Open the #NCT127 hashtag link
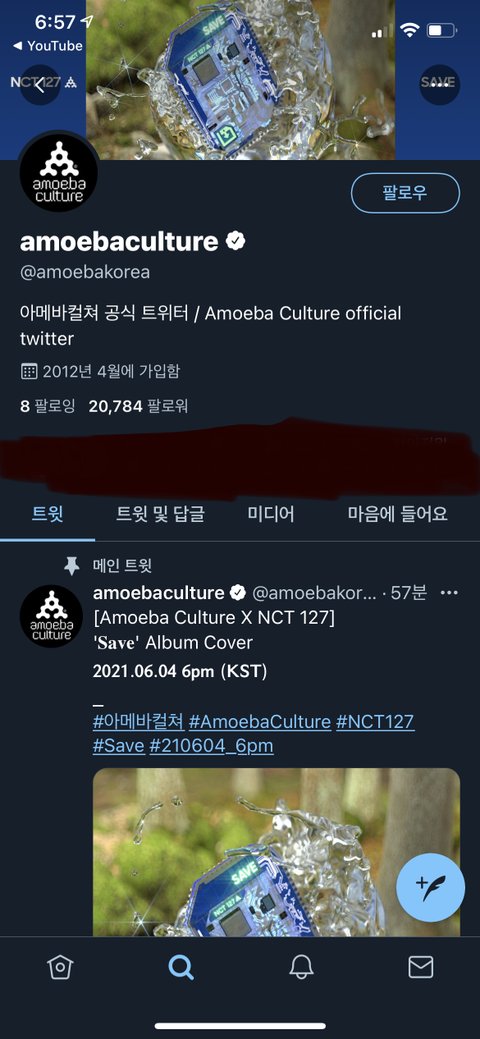The image size is (480, 1039). click(375, 722)
